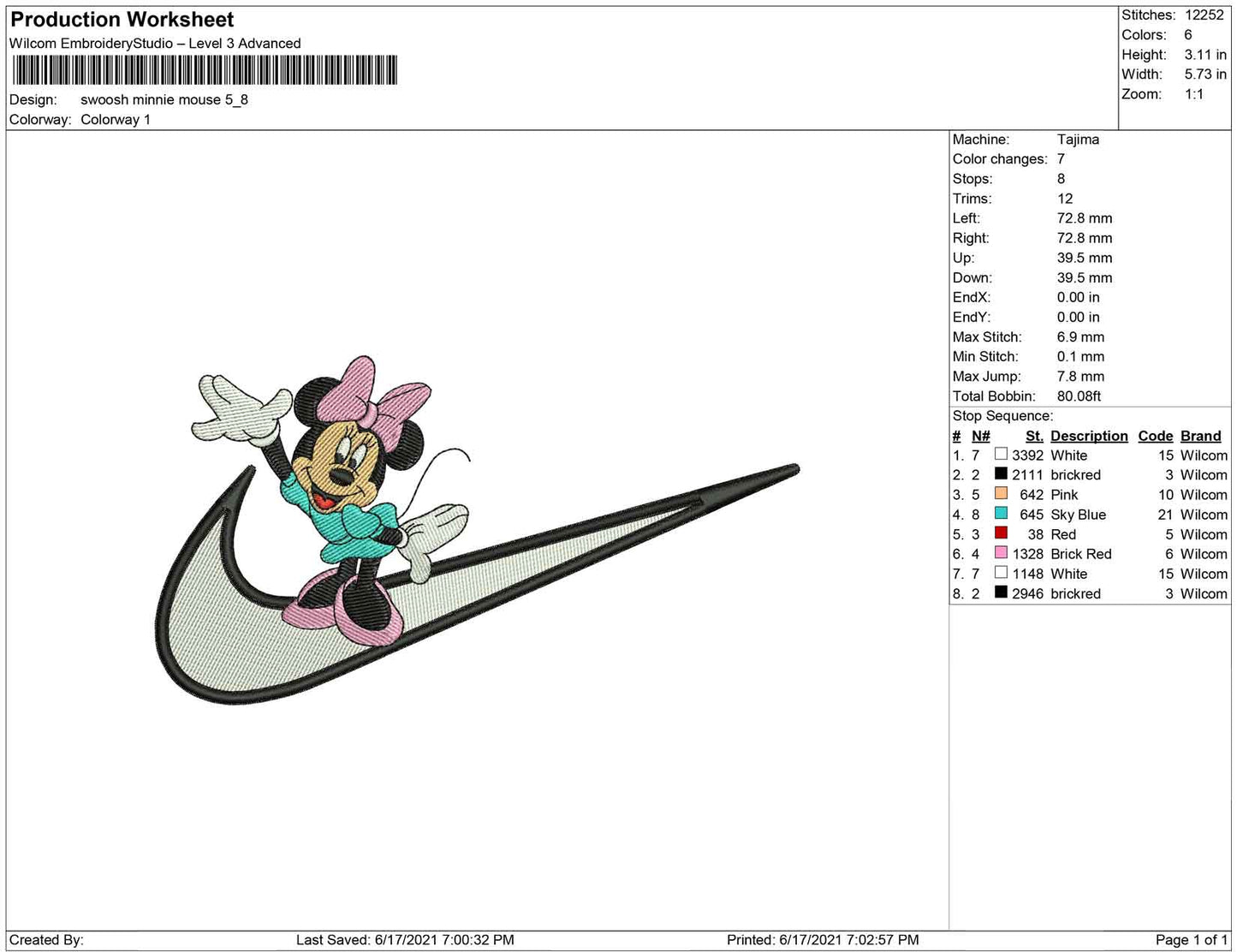
Task: Click the red swatch in stop row 5
Action: (x=1001, y=533)
